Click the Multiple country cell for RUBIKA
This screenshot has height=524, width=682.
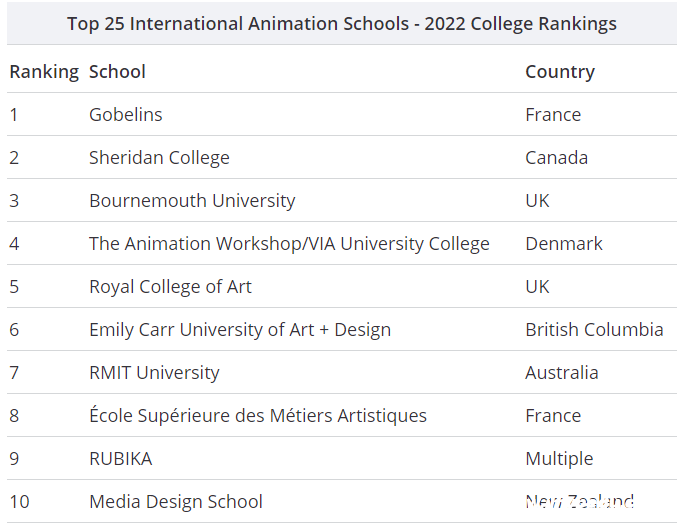(559, 459)
